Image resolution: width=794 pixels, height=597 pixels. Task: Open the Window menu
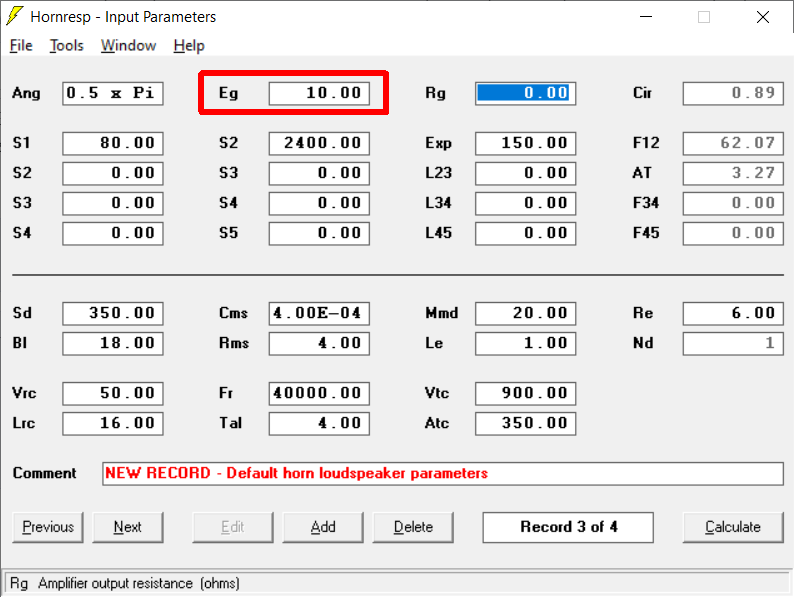click(x=128, y=46)
